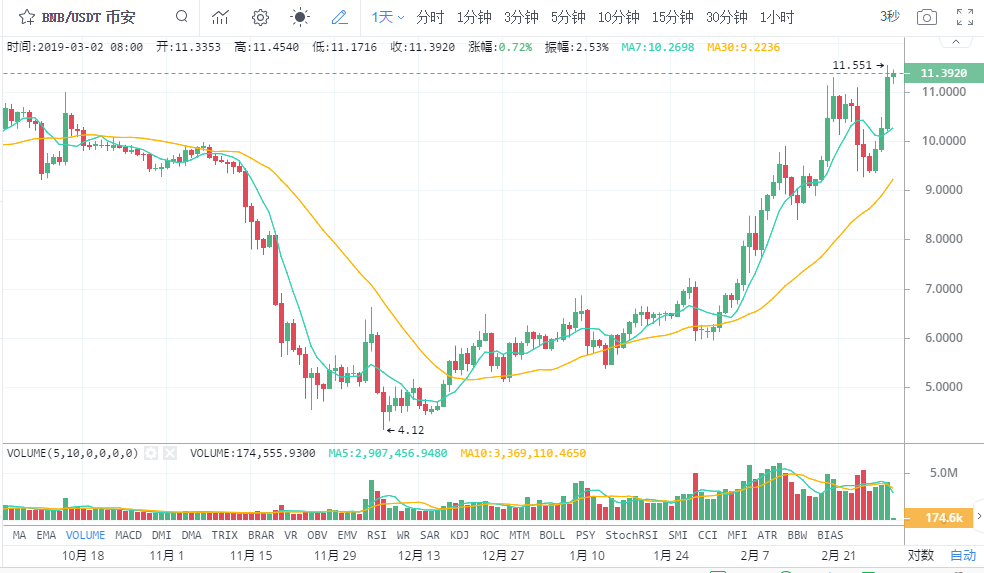
Task: Select the 30分钟 timeframe
Action: point(726,17)
